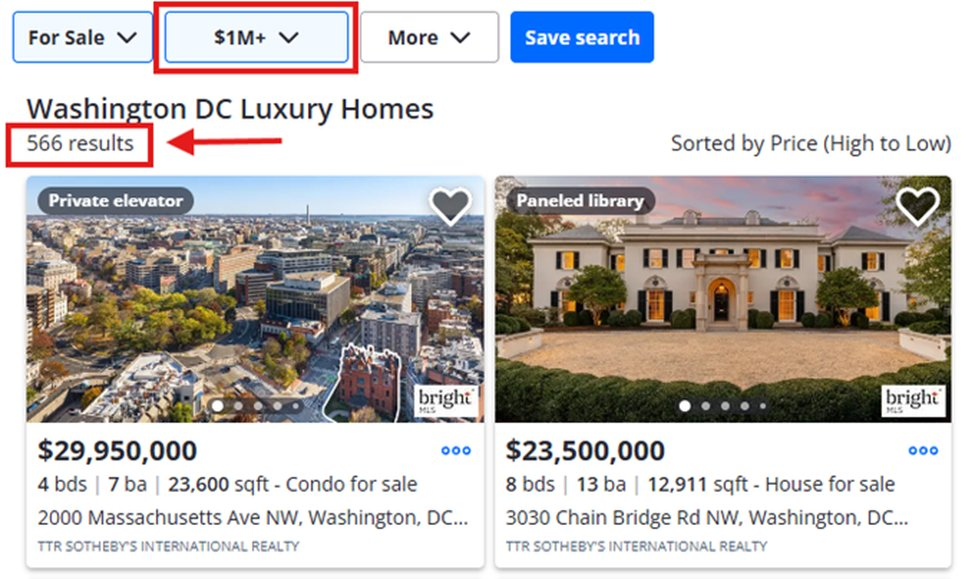Image resolution: width=975 pixels, height=579 pixels.
Task: Open 3030 Chain Bridge Rd NW address link
Action: [706, 518]
